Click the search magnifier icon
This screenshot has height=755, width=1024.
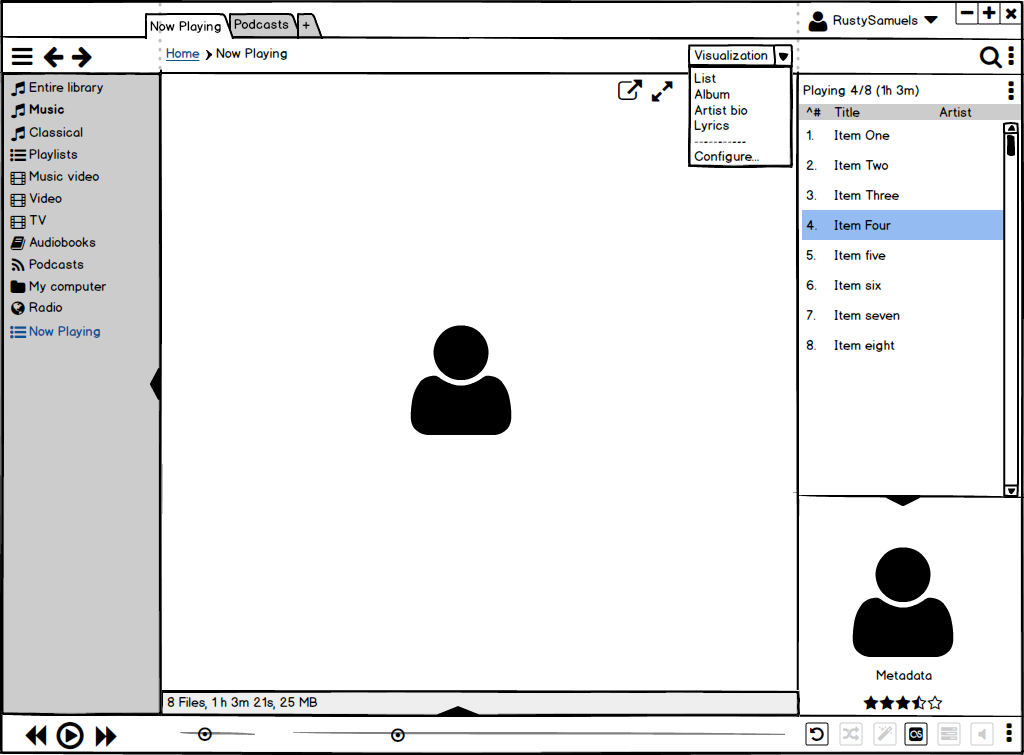(989, 57)
